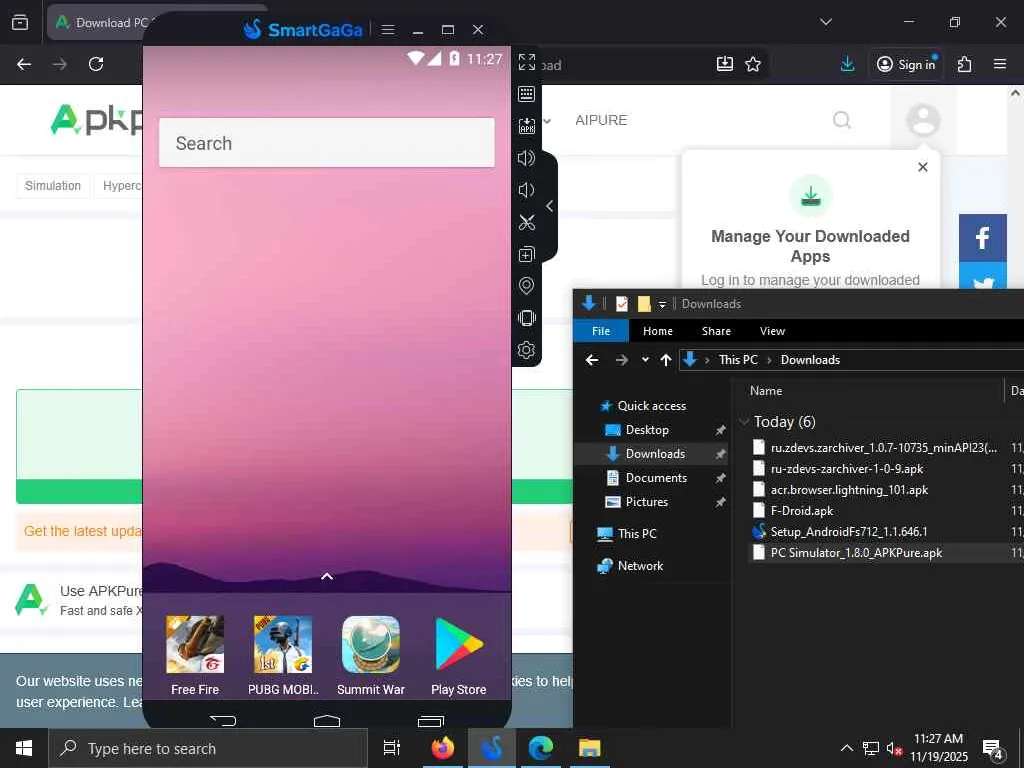Viewport: 1024px width, 768px height.
Task: Open the SmartGaGa hamburger menu
Action: (x=388, y=29)
